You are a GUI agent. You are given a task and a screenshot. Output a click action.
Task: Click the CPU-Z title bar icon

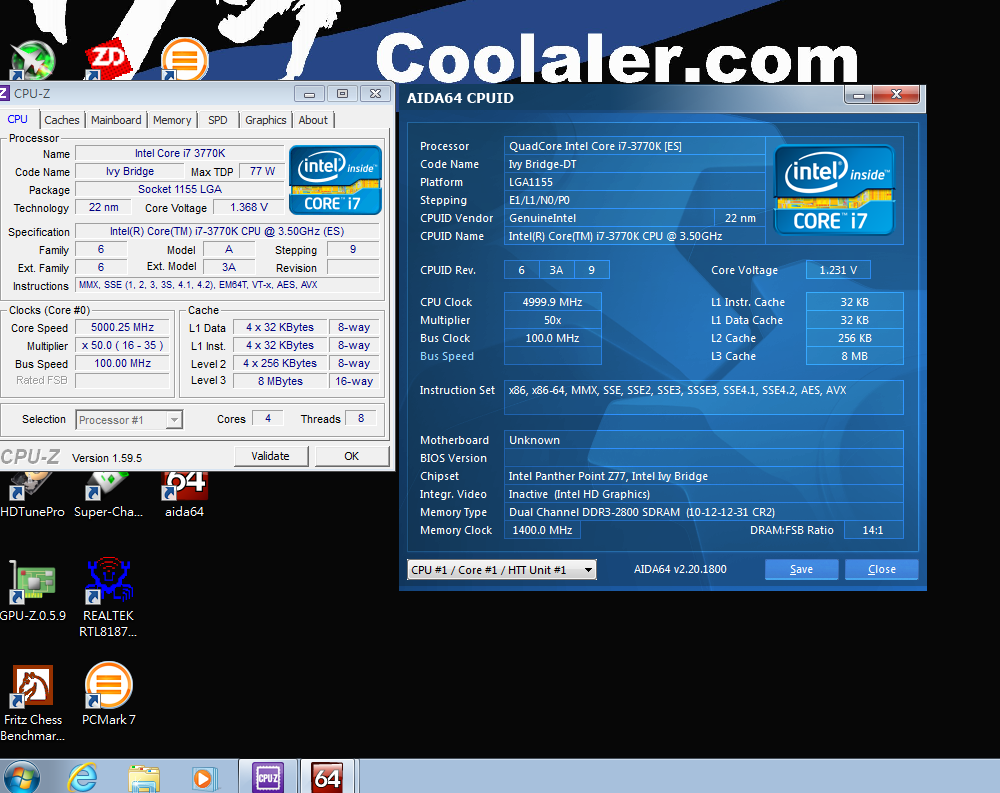[x=4, y=93]
